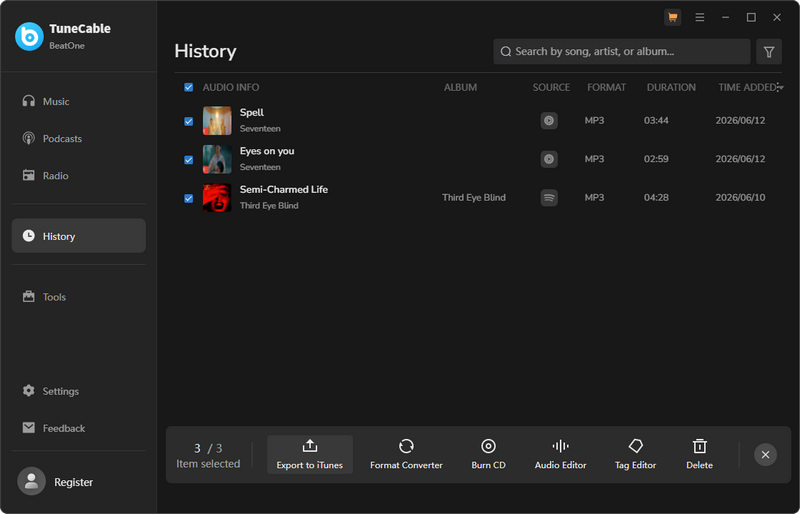The width and height of the screenshot is (800, 514).
Task: Click the 03:44 duration value
Action: (x=656, y=120)
